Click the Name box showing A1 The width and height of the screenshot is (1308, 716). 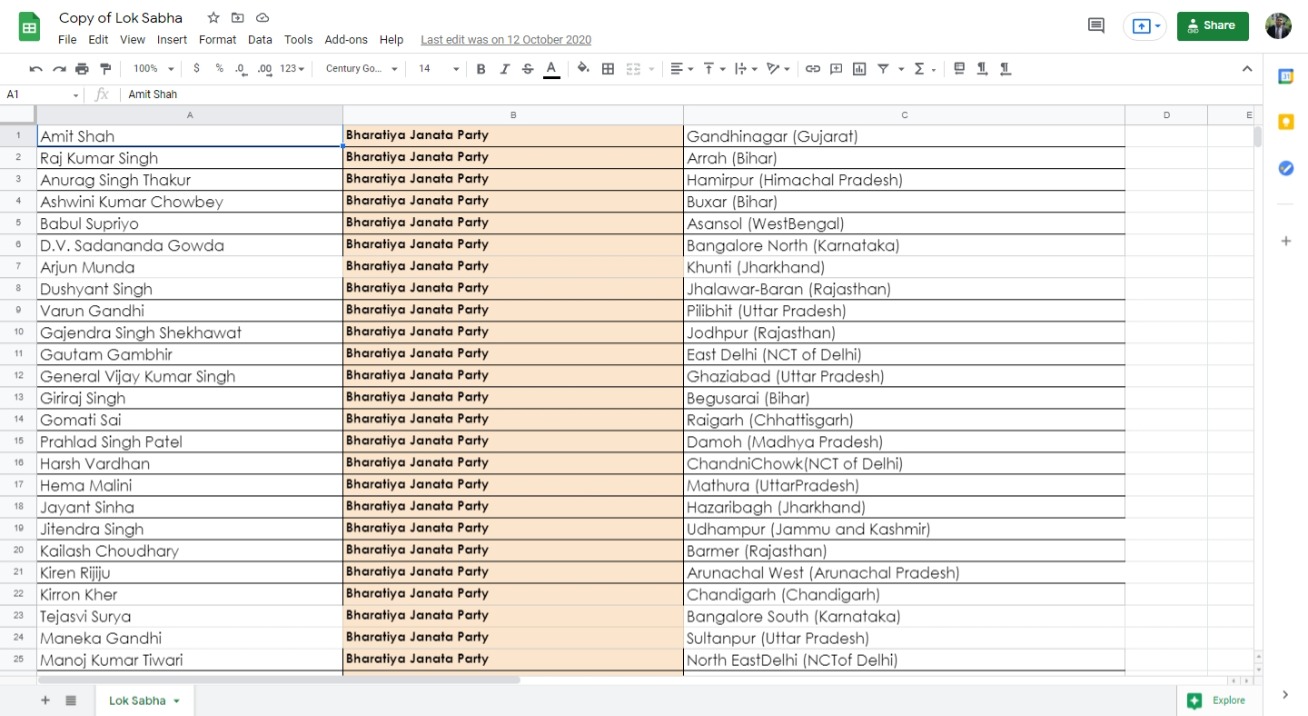coord(43,94)
